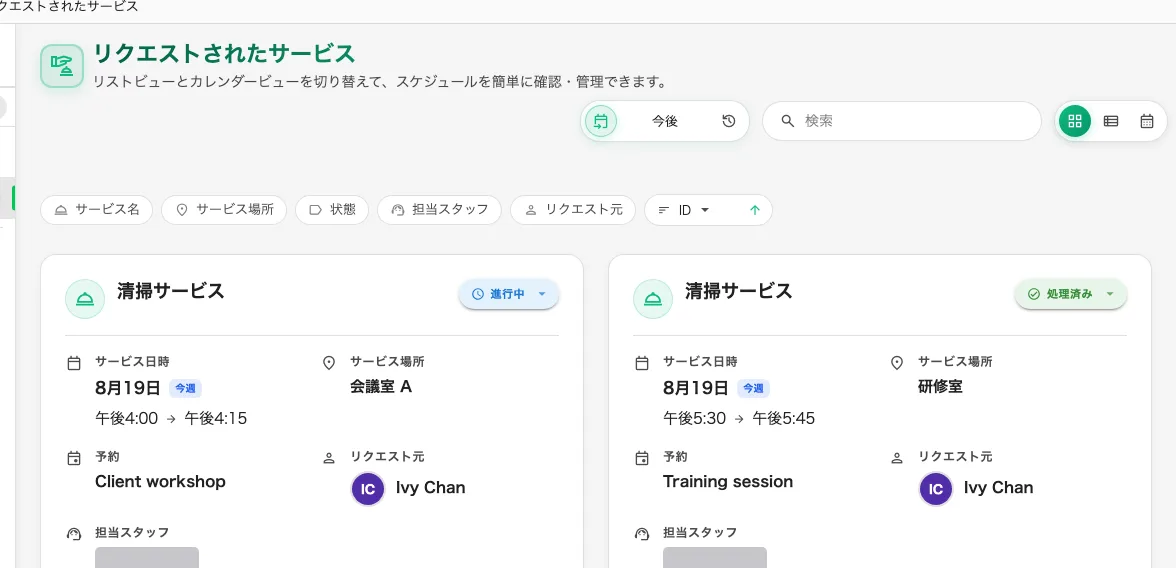This screenshot has height=568, width=1176.
Task: Click 今週 badge on 午後4:00 card
Action: (x=185, y=388)
